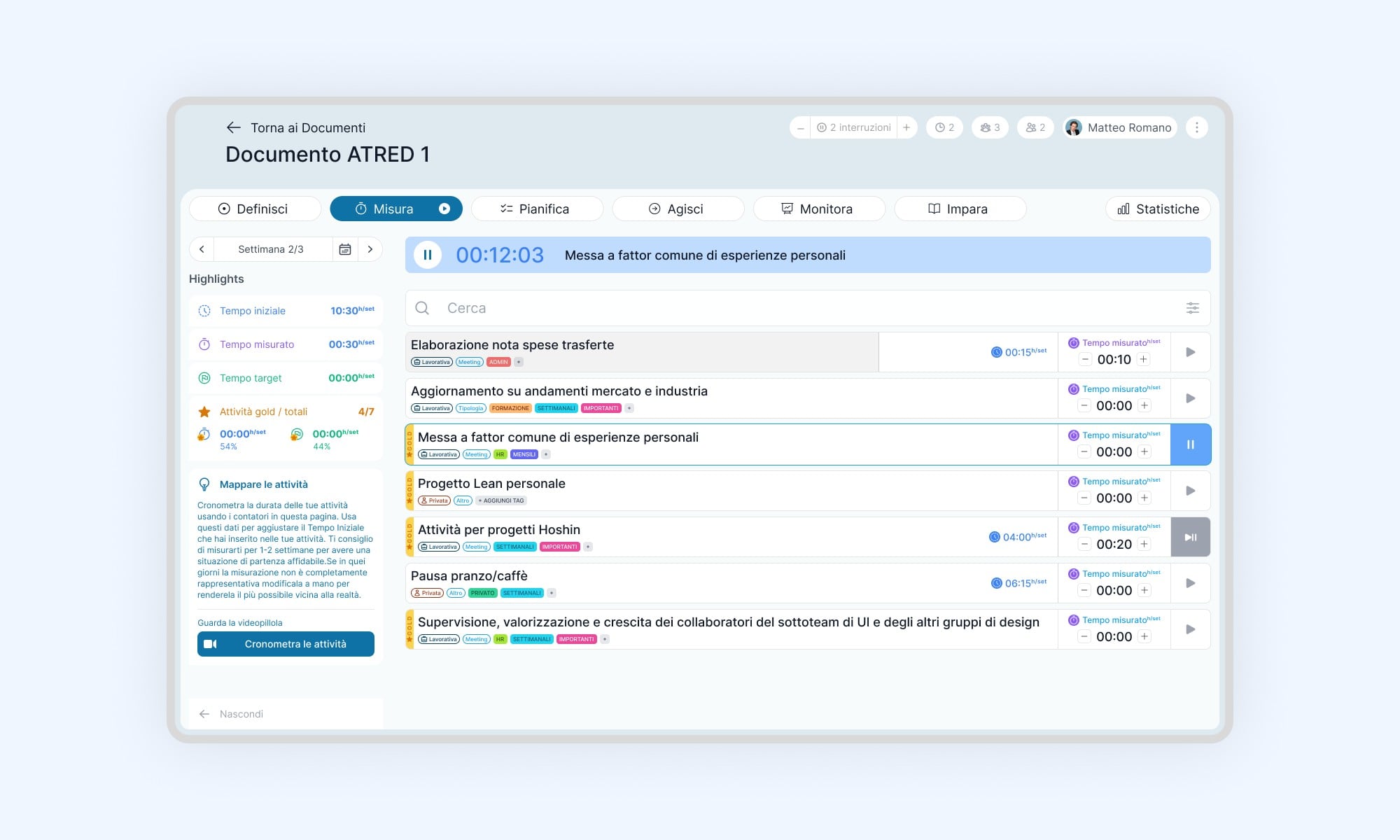Click the 06:15 initial time on Pausa pranzo
1400x840 pixels.
point(1019,583)
